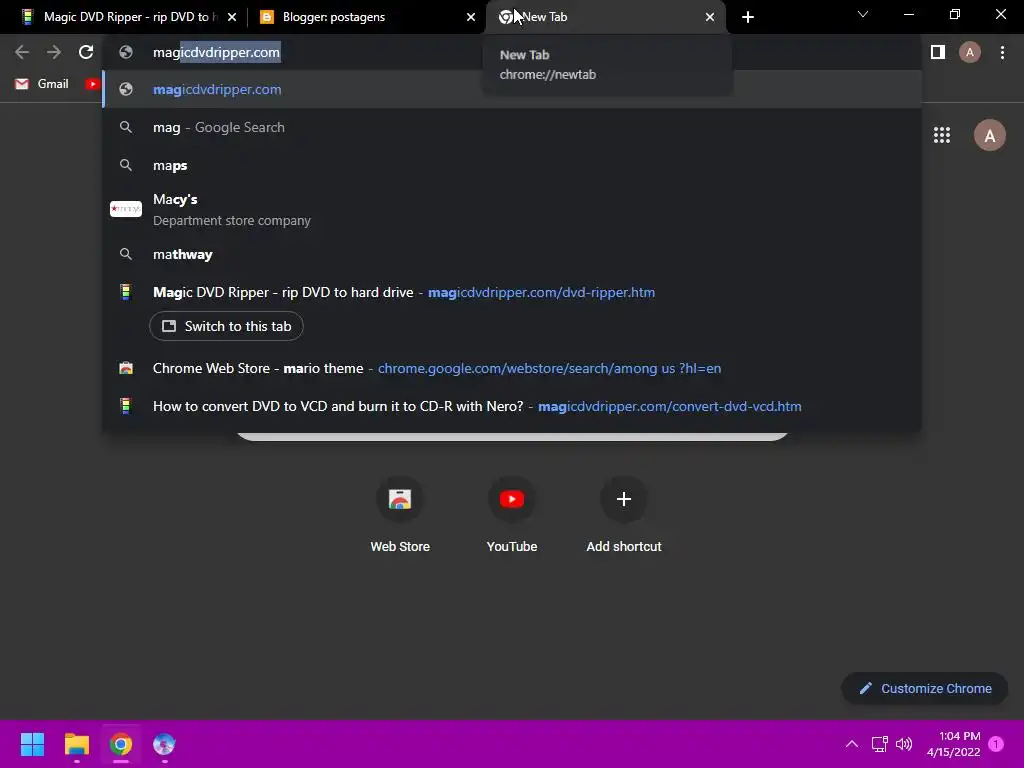The image size is (1024, 768).
Task: Show hidden system tray icons
Action: tap(852, 744)
